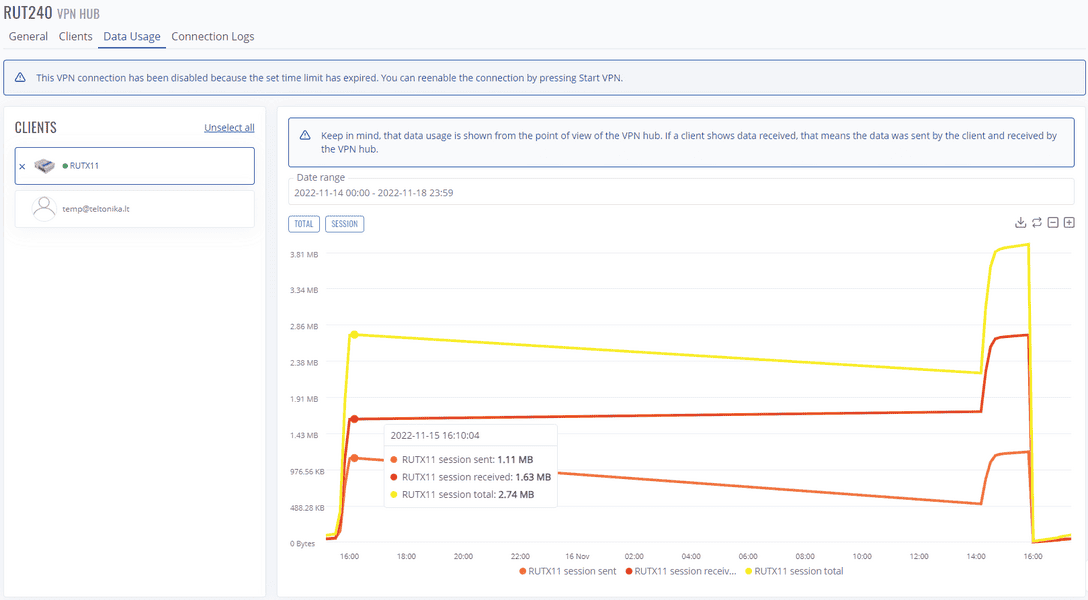1088x600 pixels.
Task: Toggle the TOTAL data view
Action: coord(304,224)
